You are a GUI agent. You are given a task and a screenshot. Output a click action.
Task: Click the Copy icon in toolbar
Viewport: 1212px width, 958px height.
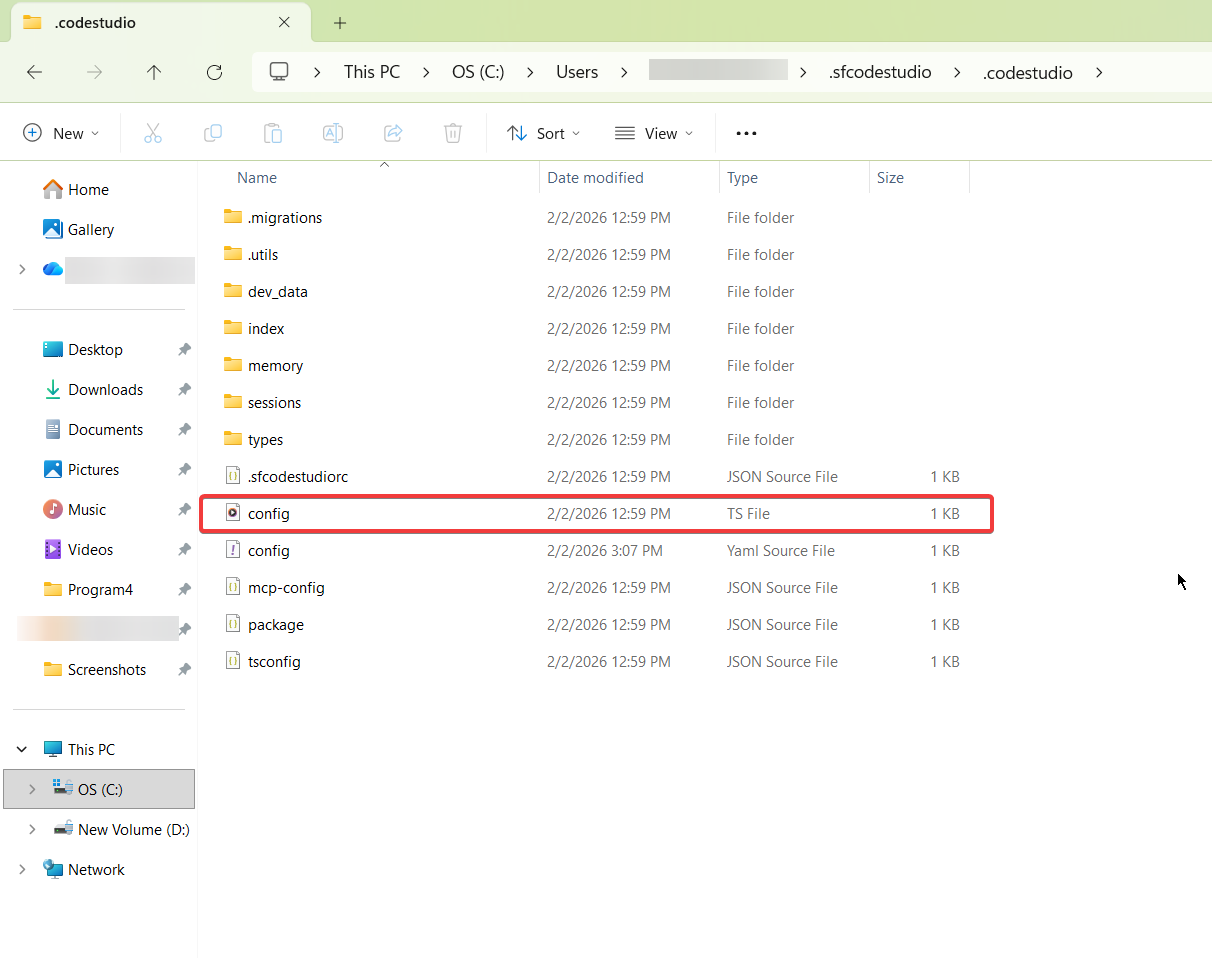pos(213,133)
